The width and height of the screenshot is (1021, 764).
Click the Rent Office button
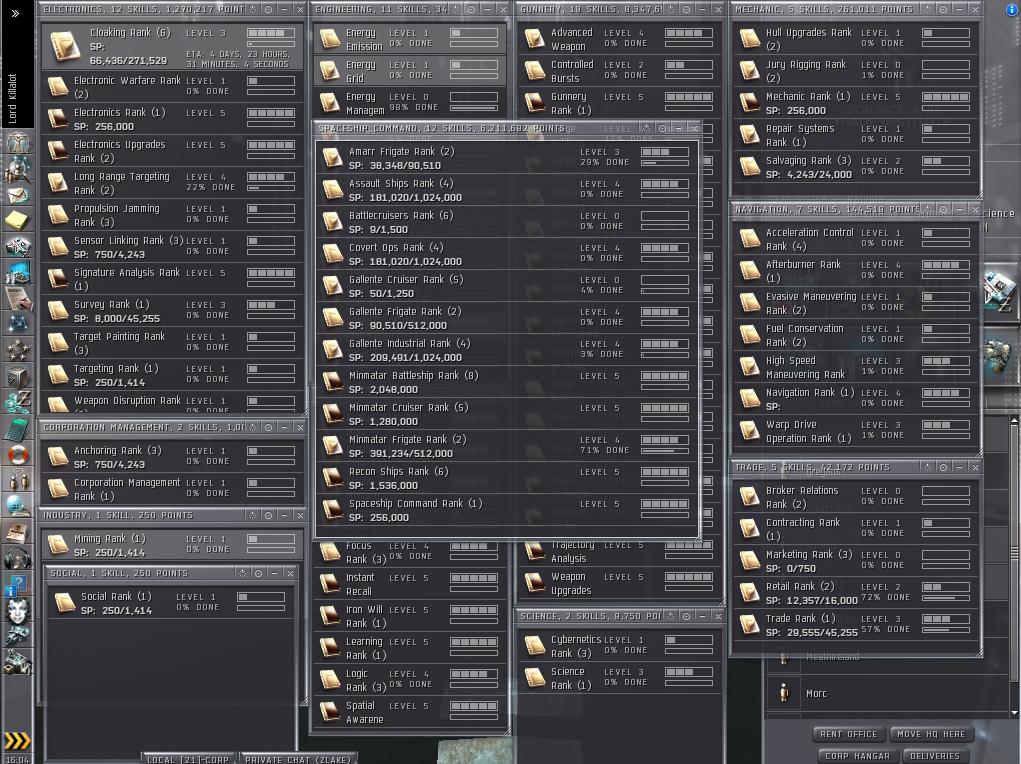(848, 734)
